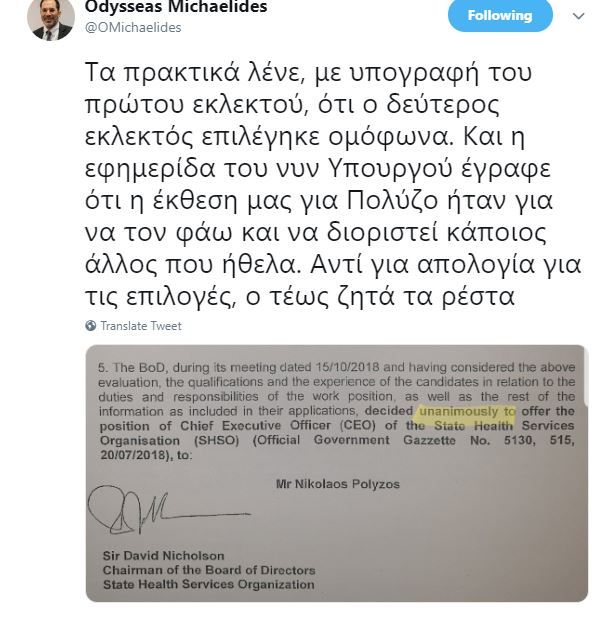The image size is (616, 618).
Task: Click paragraph 5 about the BoD meeting
Action: pos(337,411)
